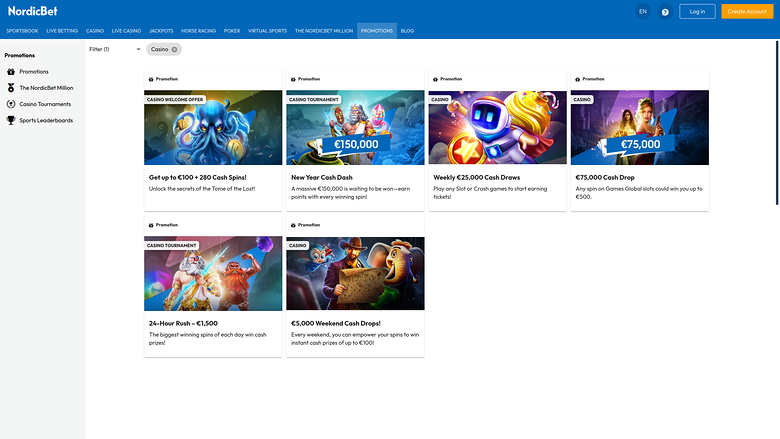780x439 pixels.
Task: Expand the Filter (1) dropdown
Action: pos(114,49)
